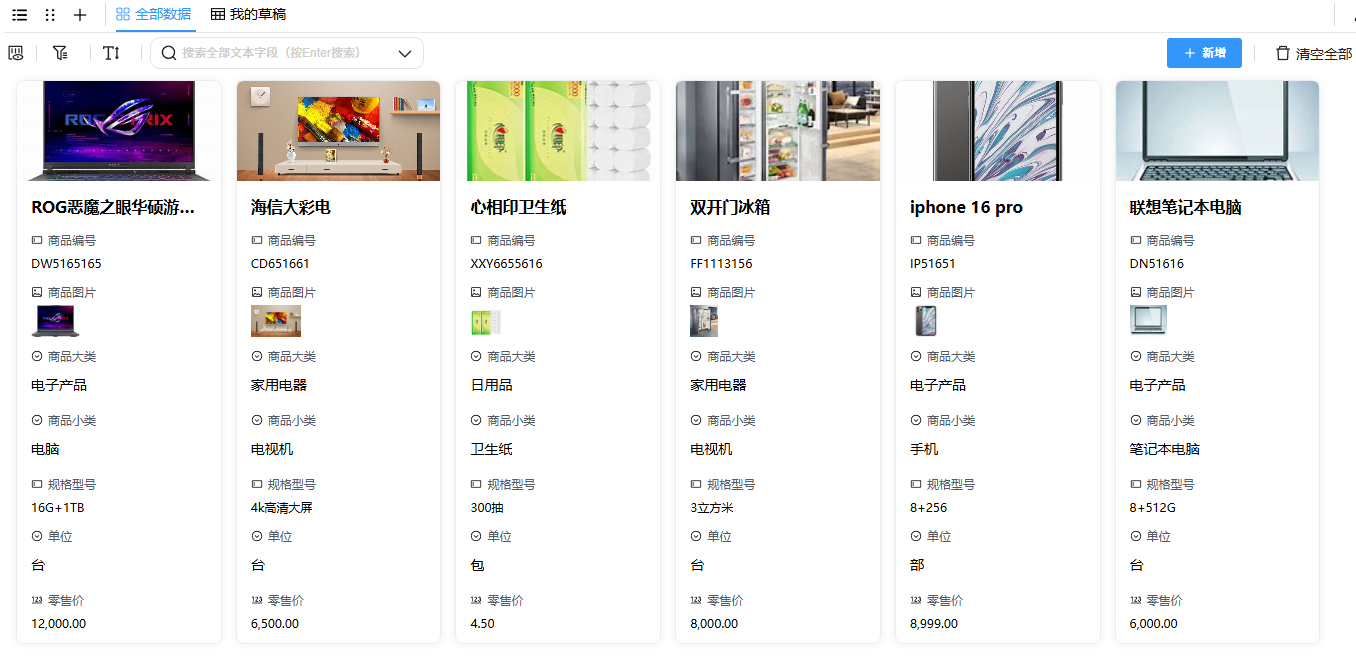Open the 双开门冰箱 card title
The image size is (1356, 660).
tap(730, 208)
